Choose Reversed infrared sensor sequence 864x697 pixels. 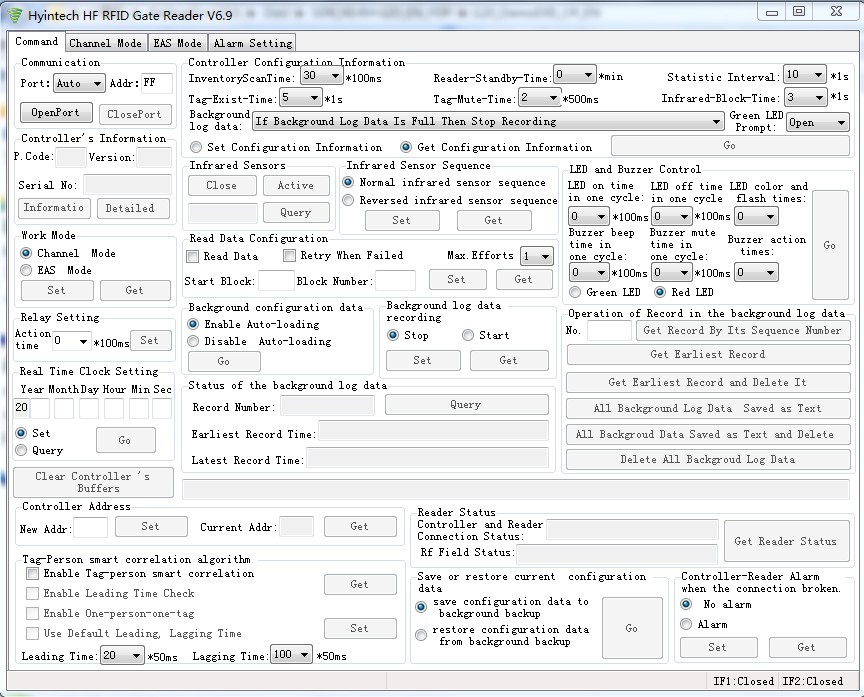[x=450, y=200]
